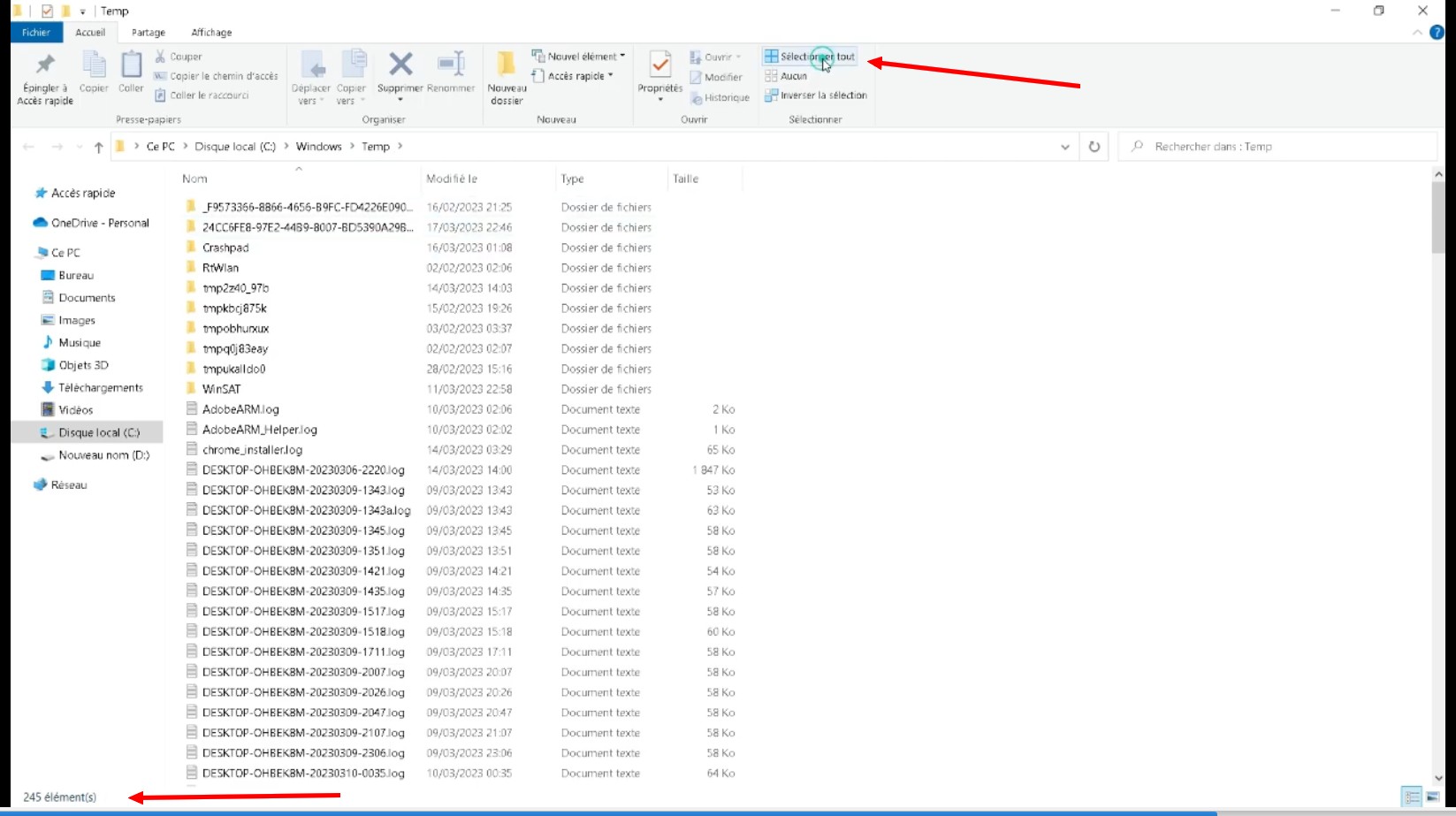Expand the address bar history dropdown
The width and height of the screenshot is (1456, 816).
click(x=1065, y=147)
